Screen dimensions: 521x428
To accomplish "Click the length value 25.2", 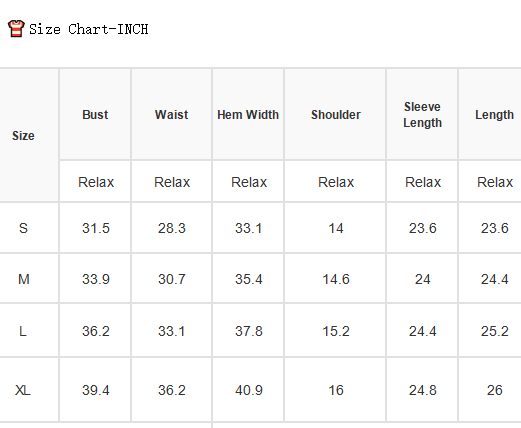I will [x=495, y=331].
